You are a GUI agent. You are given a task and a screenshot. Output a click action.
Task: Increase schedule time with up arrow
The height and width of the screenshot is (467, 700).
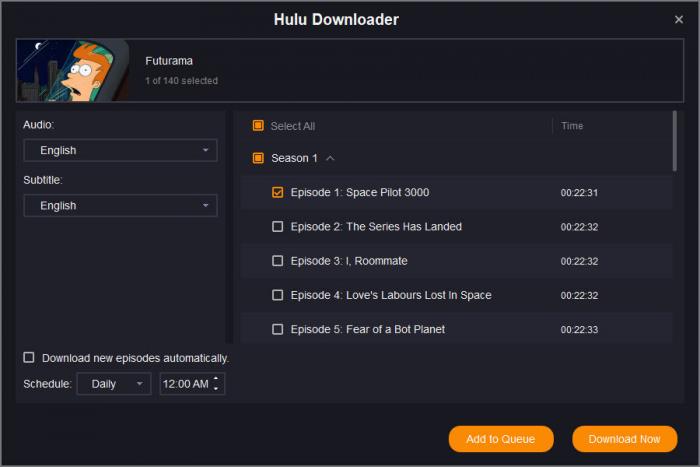click(216, 379)
